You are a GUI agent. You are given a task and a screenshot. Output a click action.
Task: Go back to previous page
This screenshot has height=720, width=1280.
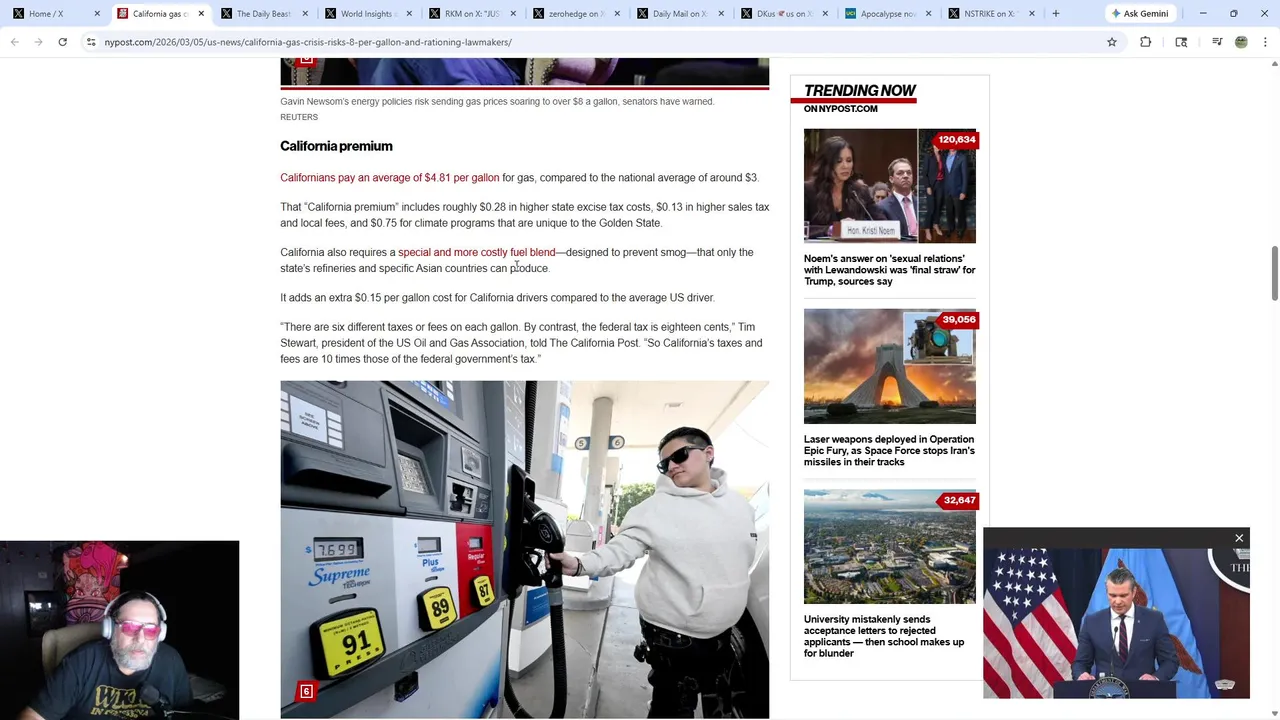click(x=15, y=42)
